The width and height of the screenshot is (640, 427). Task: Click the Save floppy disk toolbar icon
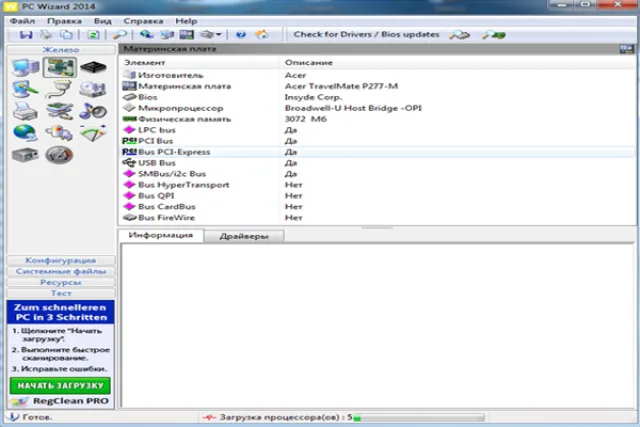click(26, 35)
